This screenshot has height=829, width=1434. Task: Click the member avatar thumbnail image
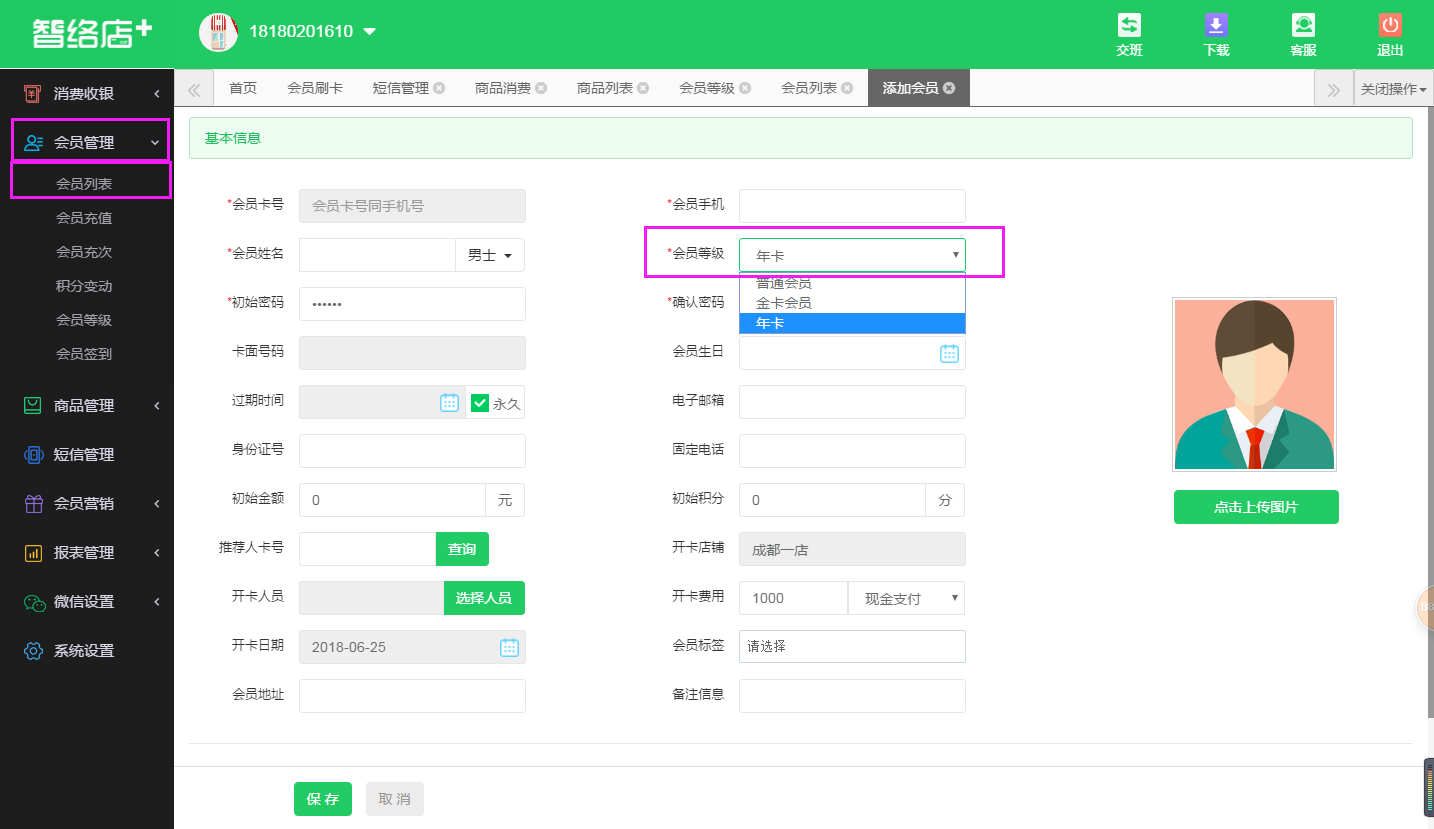(x=1254, y=384)
